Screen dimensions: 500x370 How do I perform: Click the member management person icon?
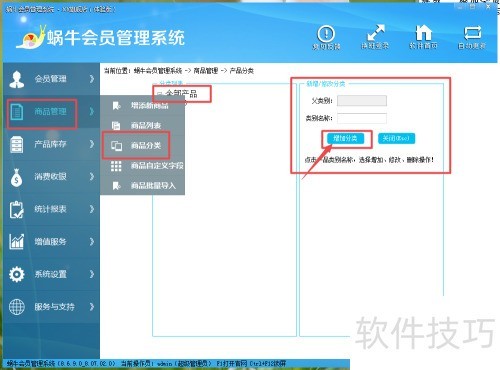pos(17,79)
